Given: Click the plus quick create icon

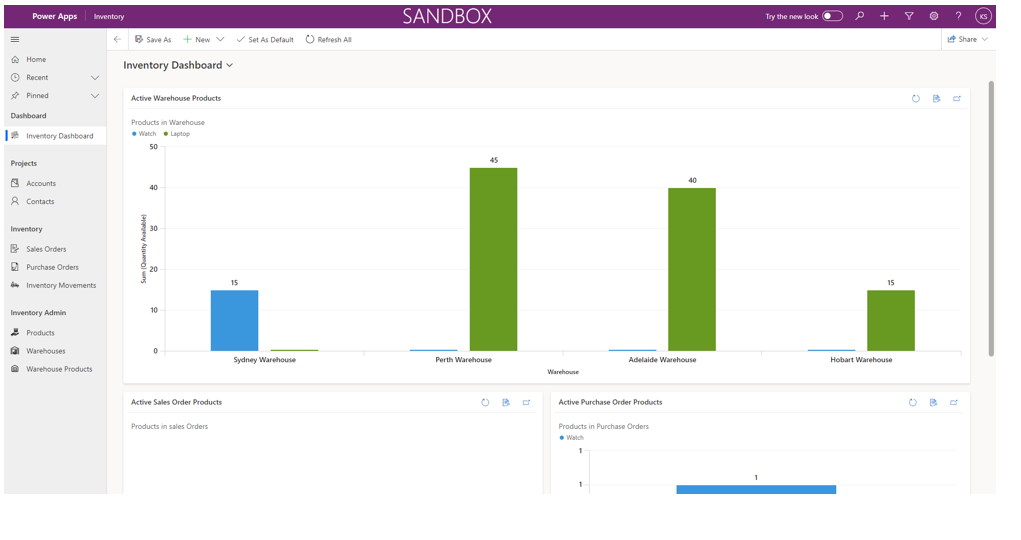Looking at the screenshot, I should pyautogui.click(x=884, y=16).
